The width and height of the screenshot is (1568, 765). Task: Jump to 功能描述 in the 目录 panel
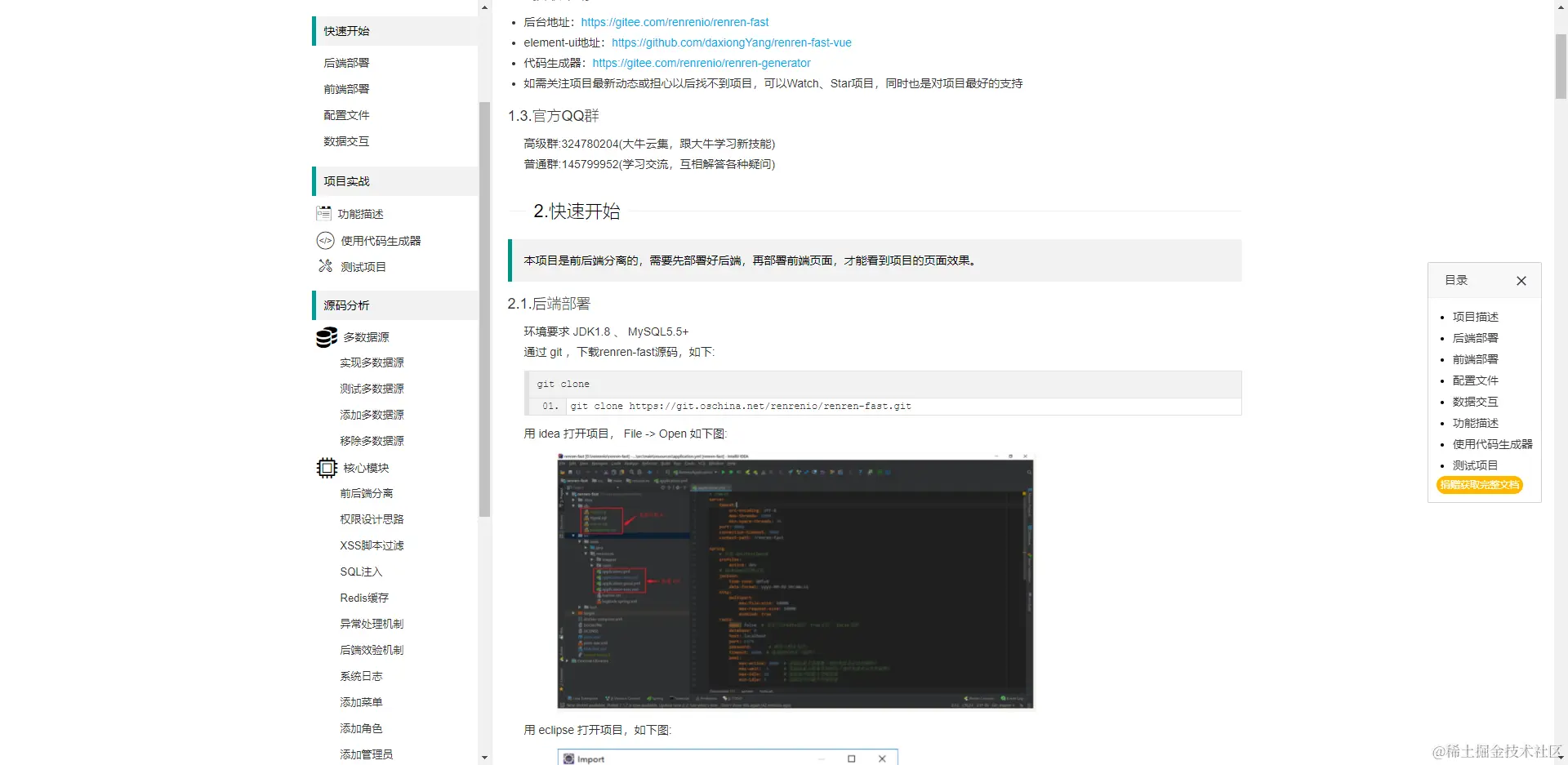pyautogui.click(x=1475, y=423)
